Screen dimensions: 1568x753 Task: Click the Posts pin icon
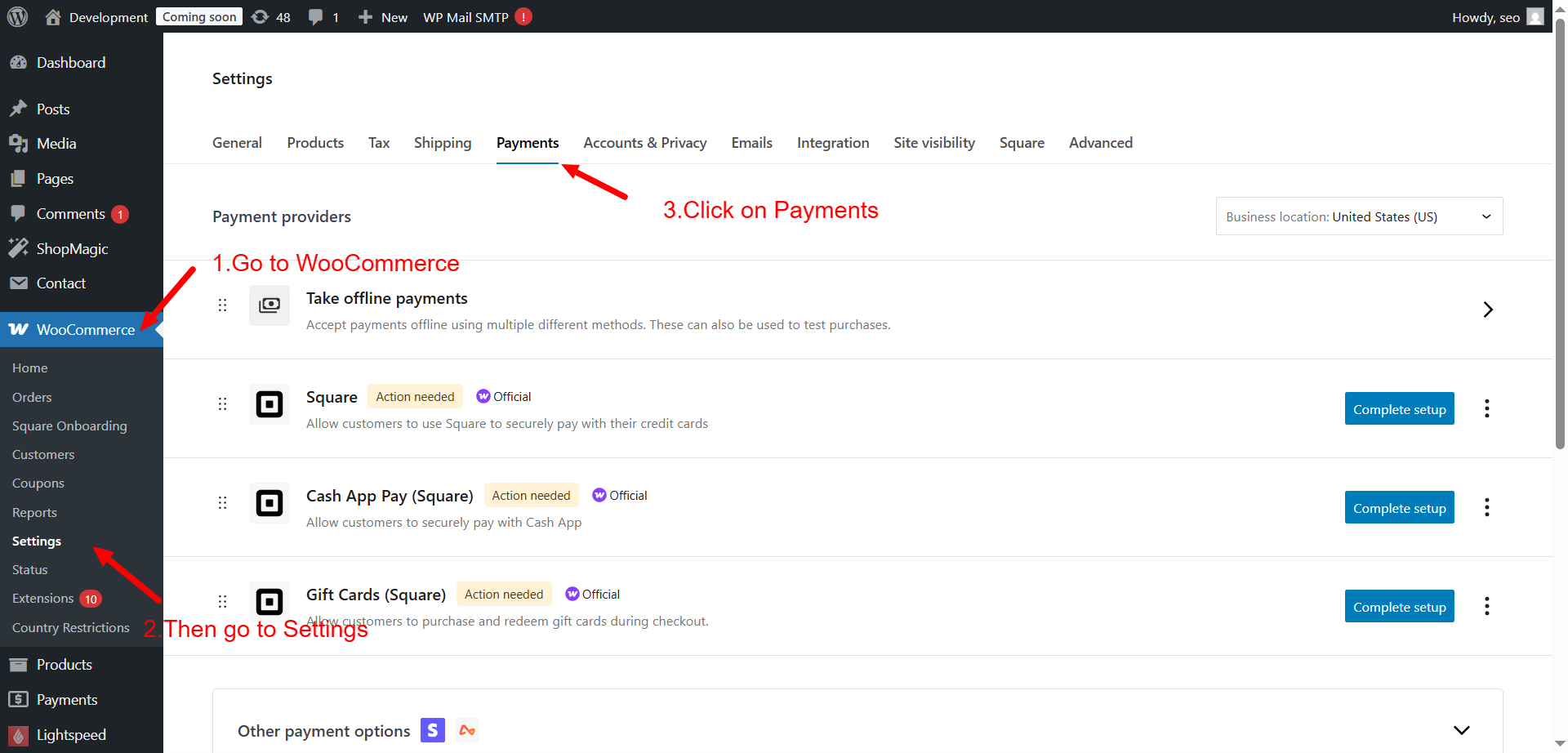(19, 109)
